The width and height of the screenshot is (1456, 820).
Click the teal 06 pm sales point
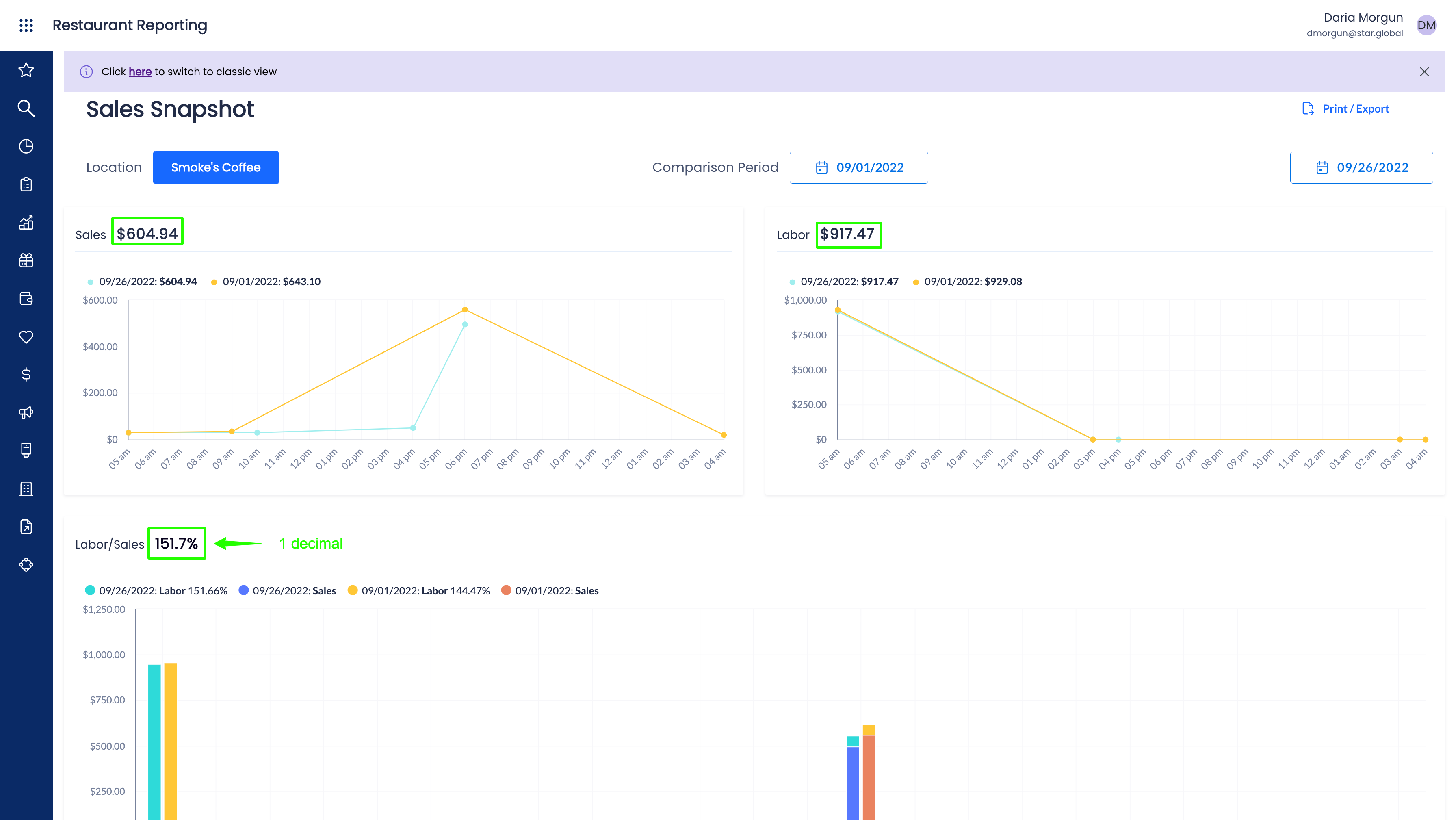click(465, 325)
